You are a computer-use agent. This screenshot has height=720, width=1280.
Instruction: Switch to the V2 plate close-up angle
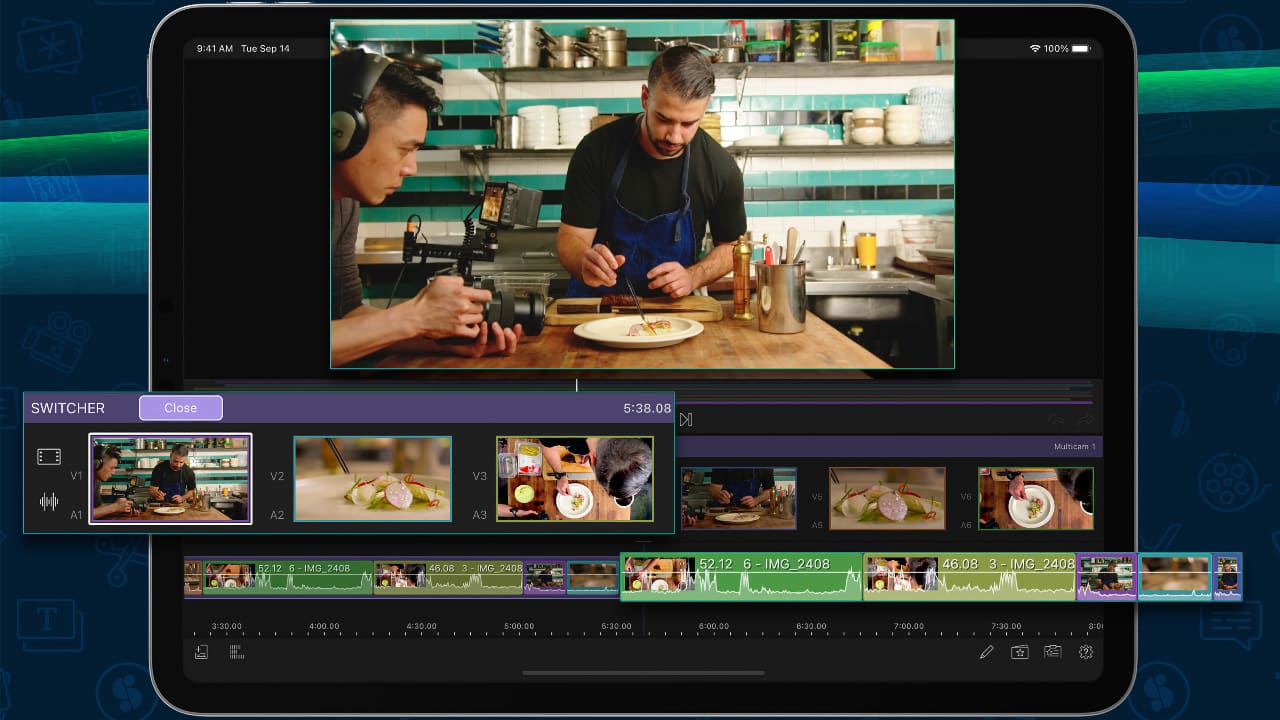372,478
